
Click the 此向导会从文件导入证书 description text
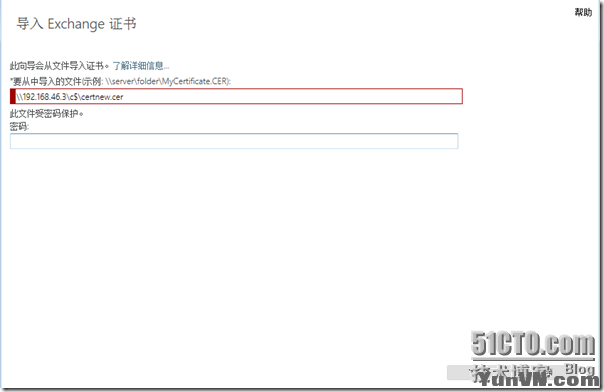[x=59, y=66]
